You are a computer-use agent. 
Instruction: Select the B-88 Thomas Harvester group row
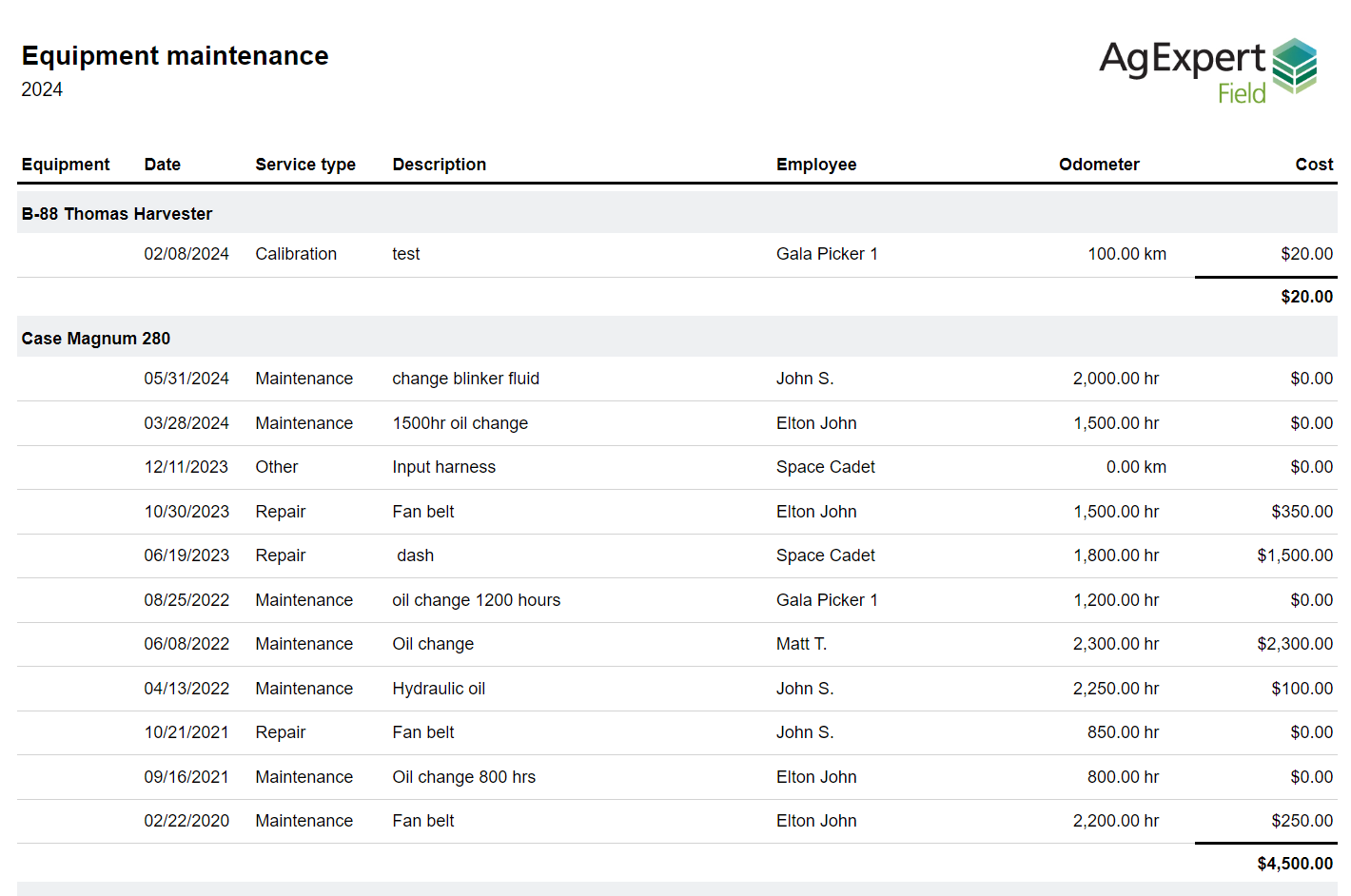pos(117,214)
